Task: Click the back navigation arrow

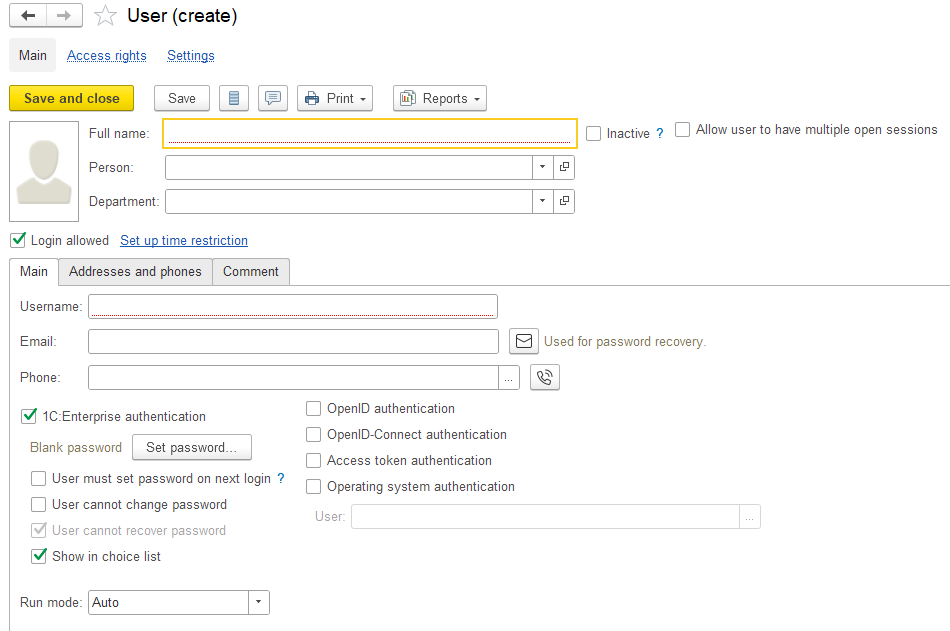Action: click(28, 15)
